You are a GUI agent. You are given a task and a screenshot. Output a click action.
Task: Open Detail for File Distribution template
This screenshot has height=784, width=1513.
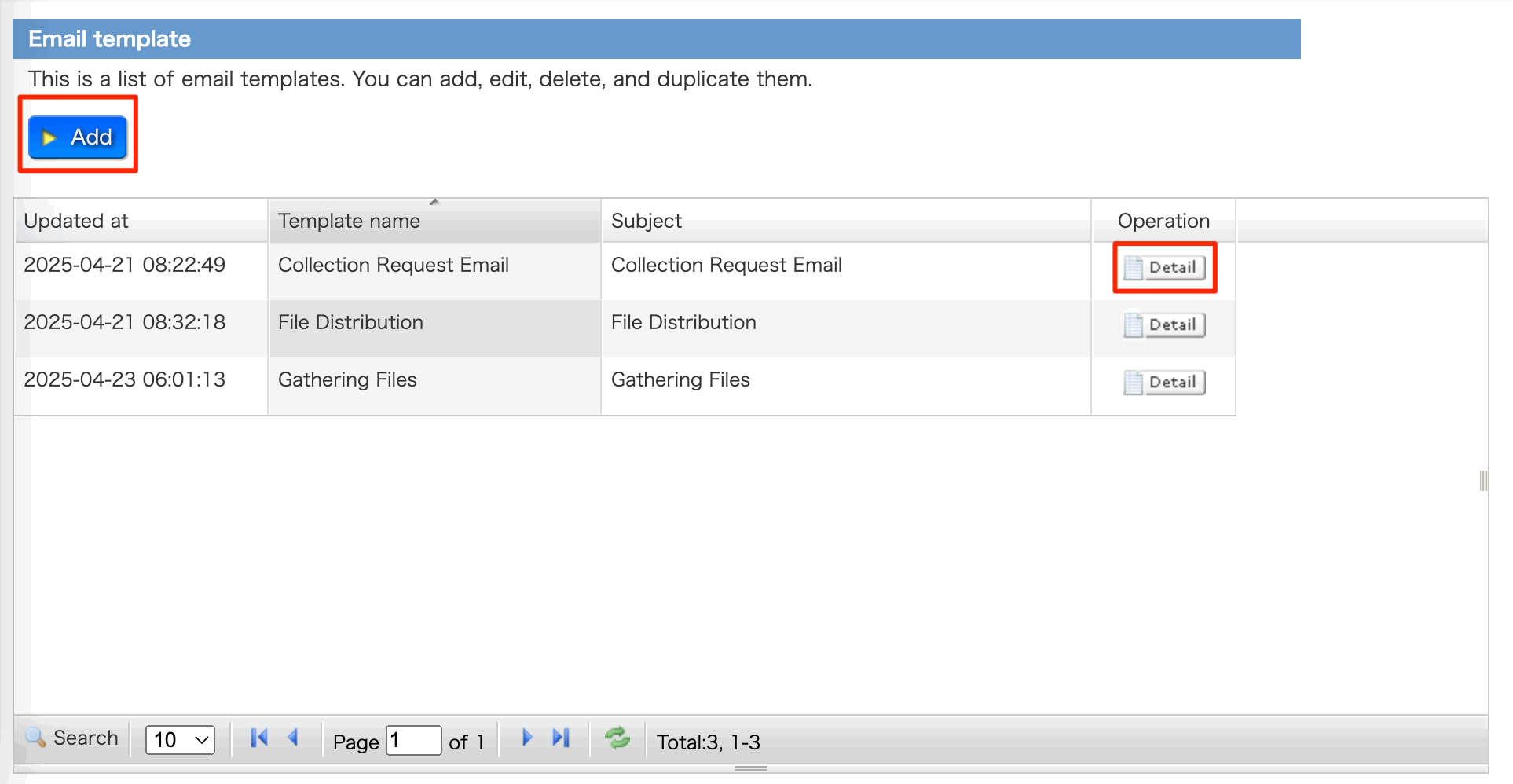point(1163,325)
